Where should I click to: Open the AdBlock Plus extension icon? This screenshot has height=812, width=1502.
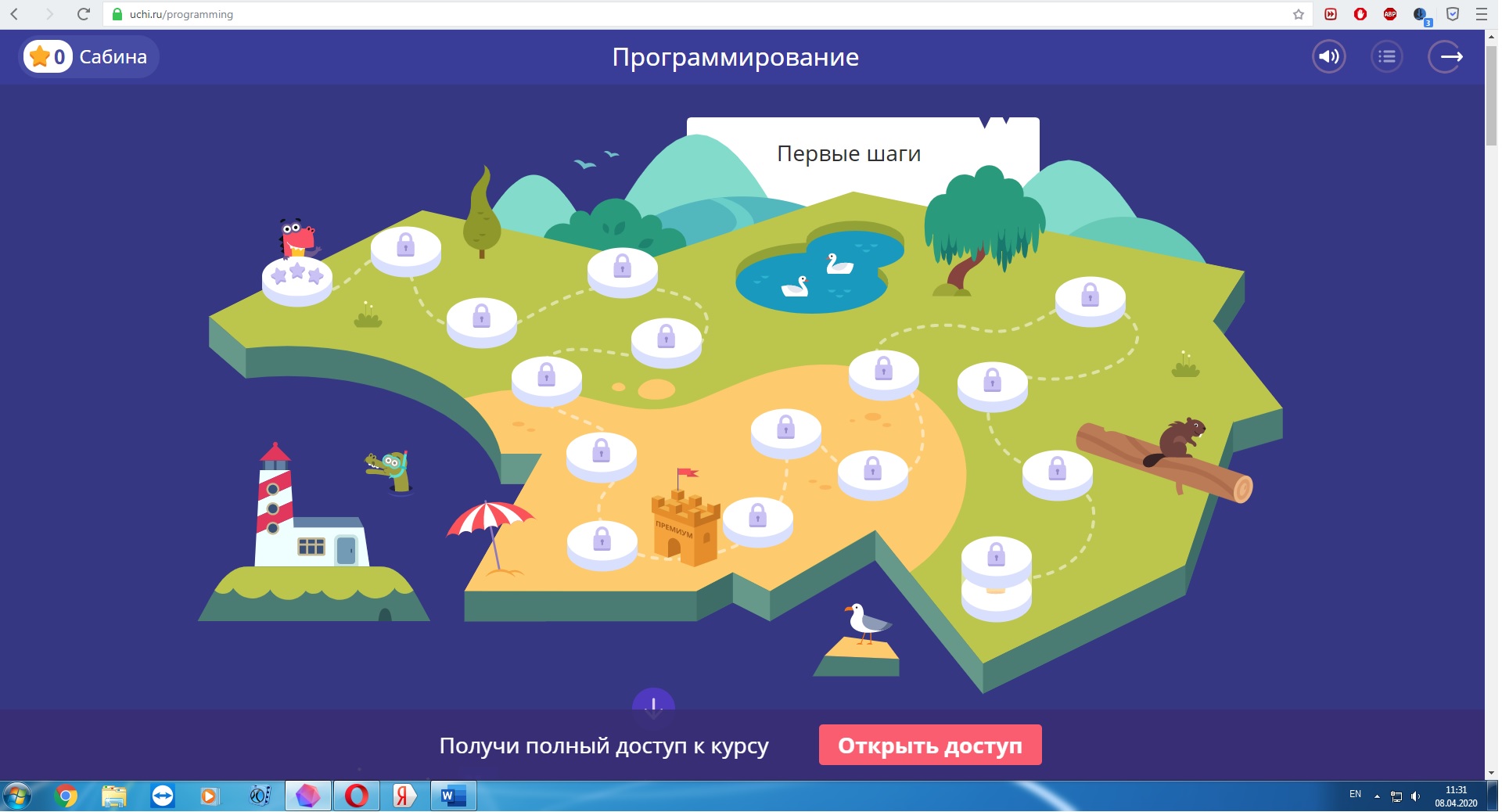click(1390, 14)
